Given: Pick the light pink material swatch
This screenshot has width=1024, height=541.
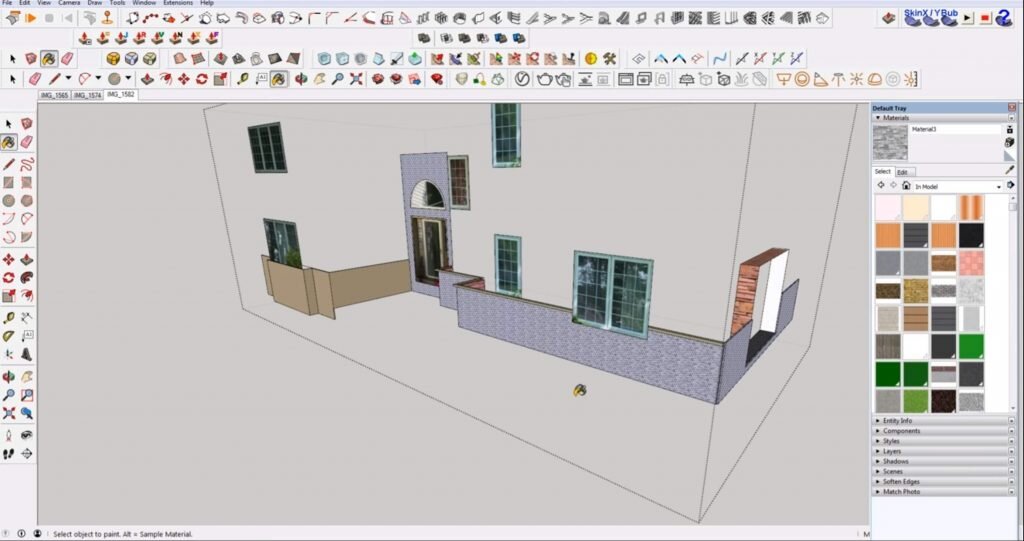Looking at the screenshot, I should [888, 207].
